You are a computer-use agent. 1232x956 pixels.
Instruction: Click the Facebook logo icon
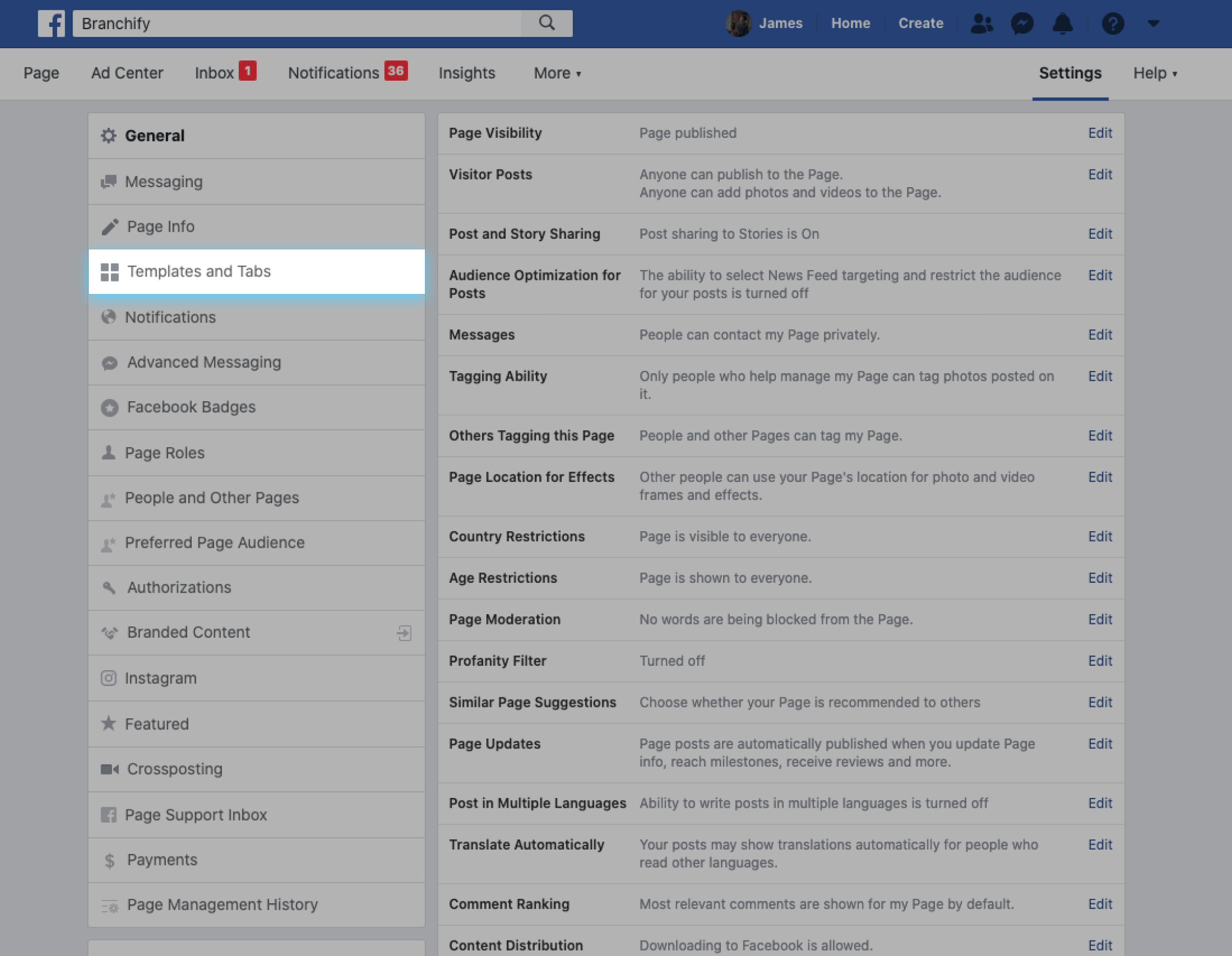tap(52, 24)
